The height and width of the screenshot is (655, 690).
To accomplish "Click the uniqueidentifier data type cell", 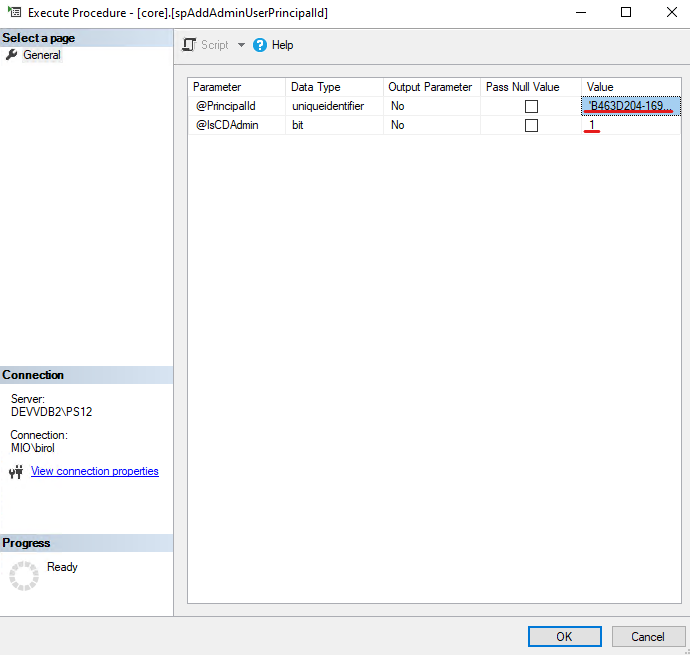I will [334, 106].
